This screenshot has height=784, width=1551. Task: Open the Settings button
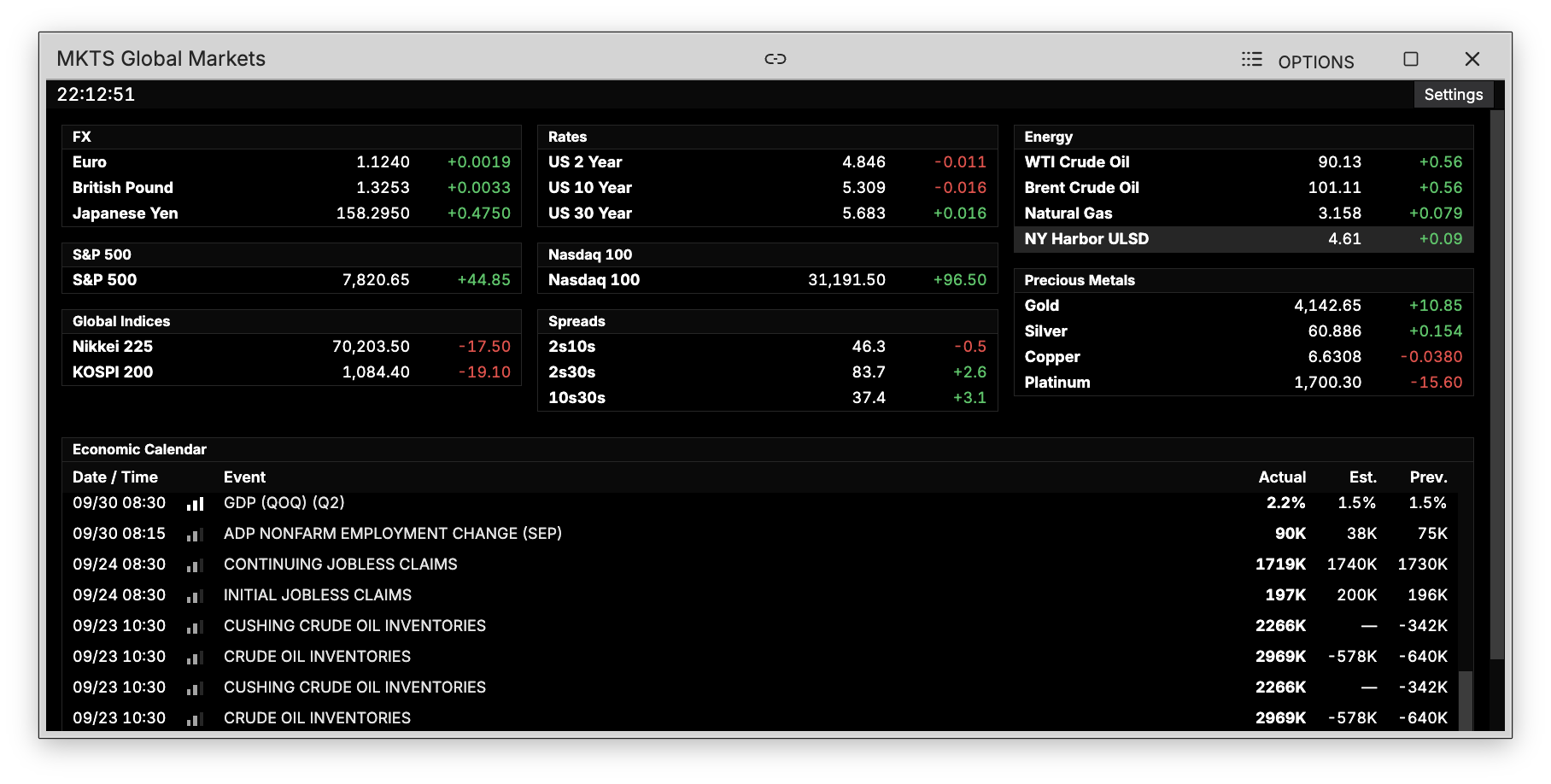click(1453, 95)
